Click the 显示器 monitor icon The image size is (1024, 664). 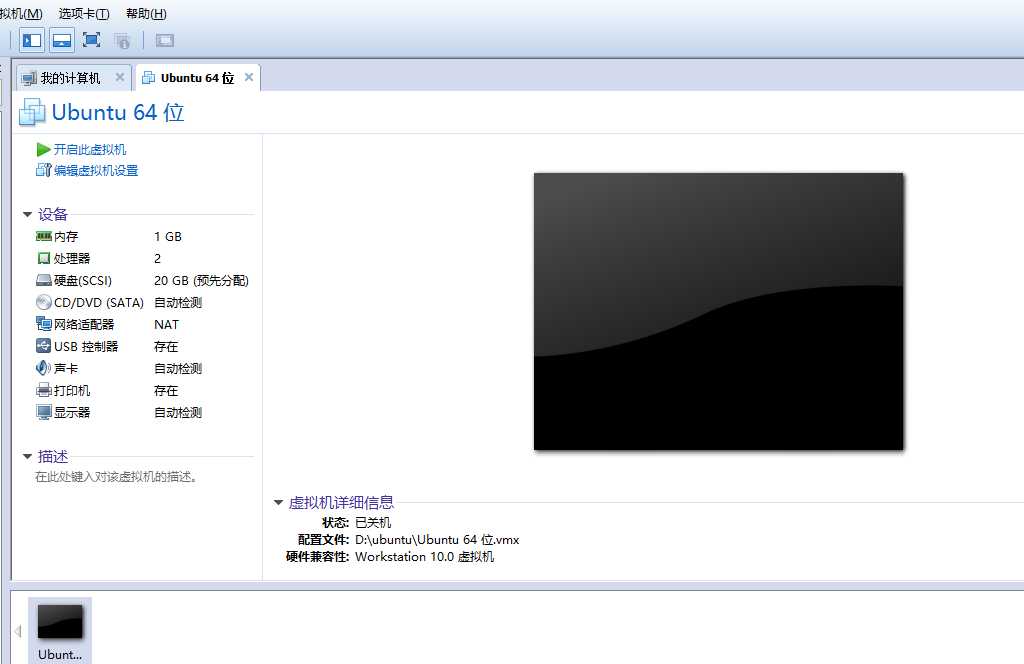(x=44, y=413)
